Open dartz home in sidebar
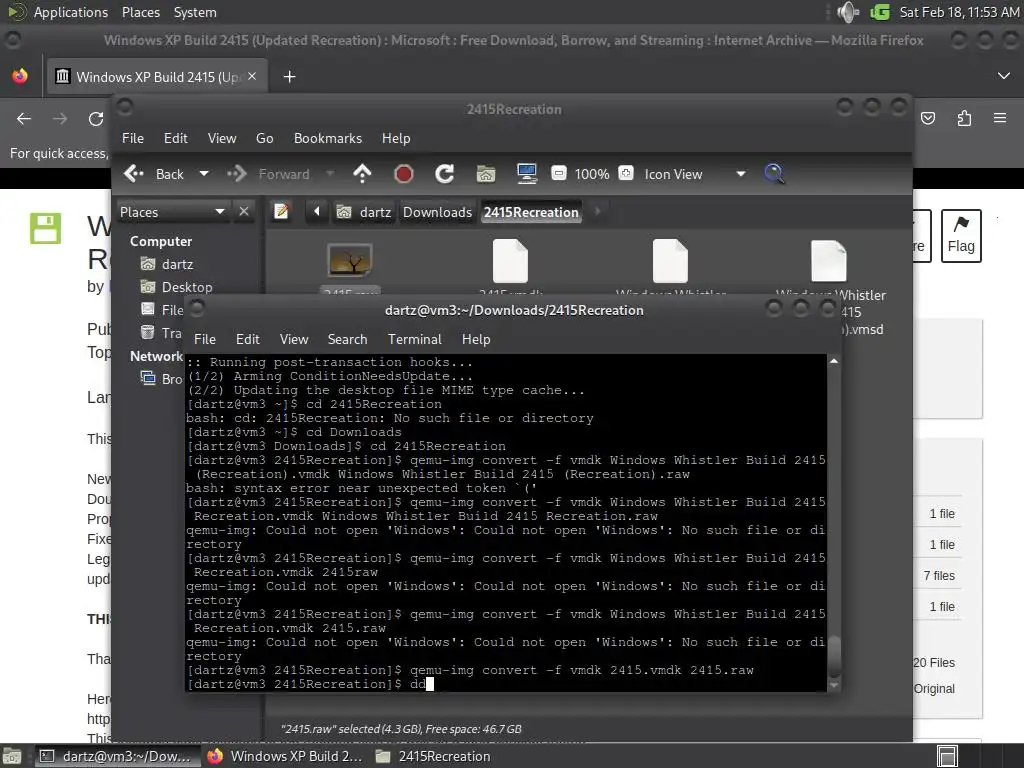Screen dimensions: 1024x768 click(x=167, y=264)
